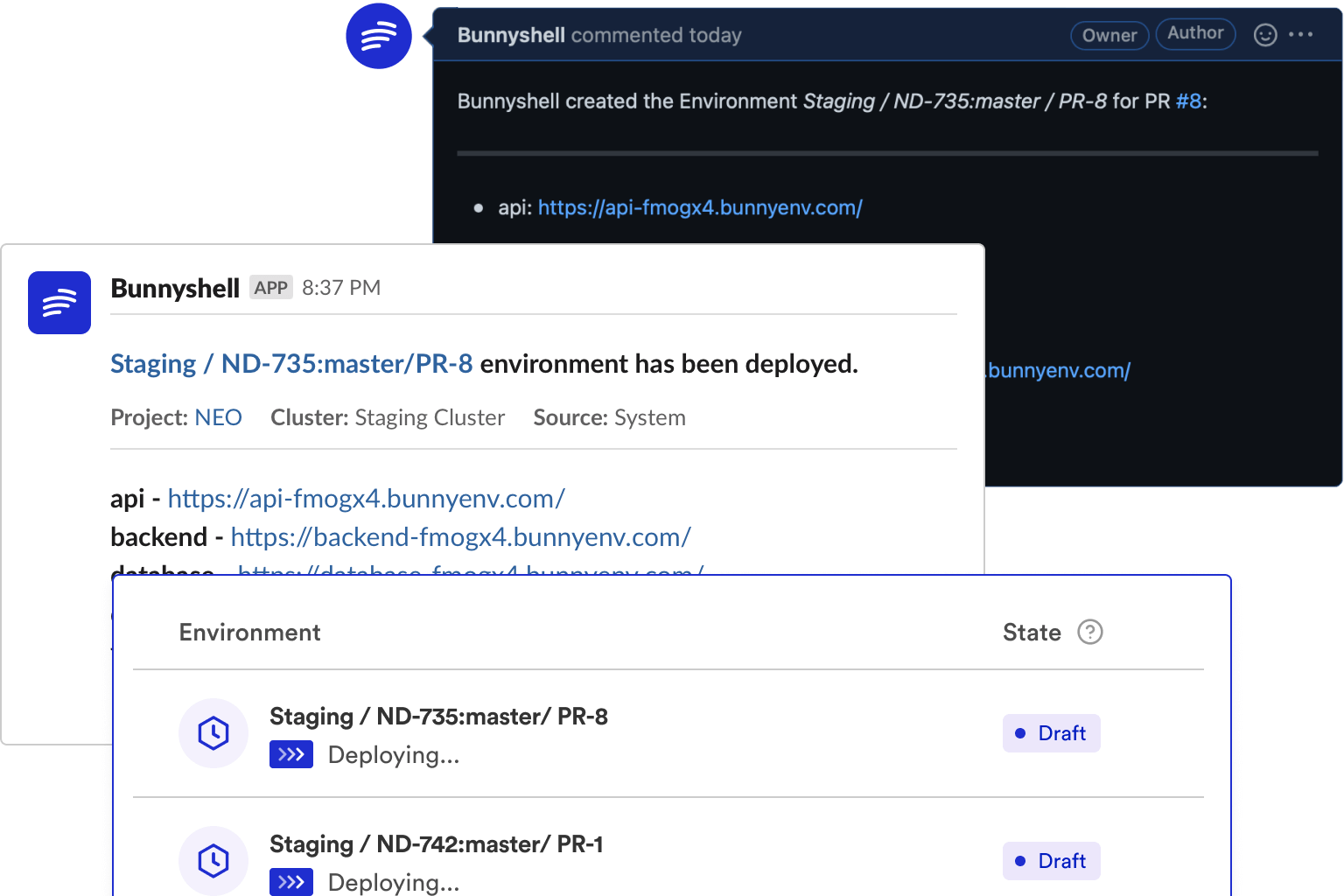
Task: Click the 8:37 PM timestamp
Action: pos(341,288)
